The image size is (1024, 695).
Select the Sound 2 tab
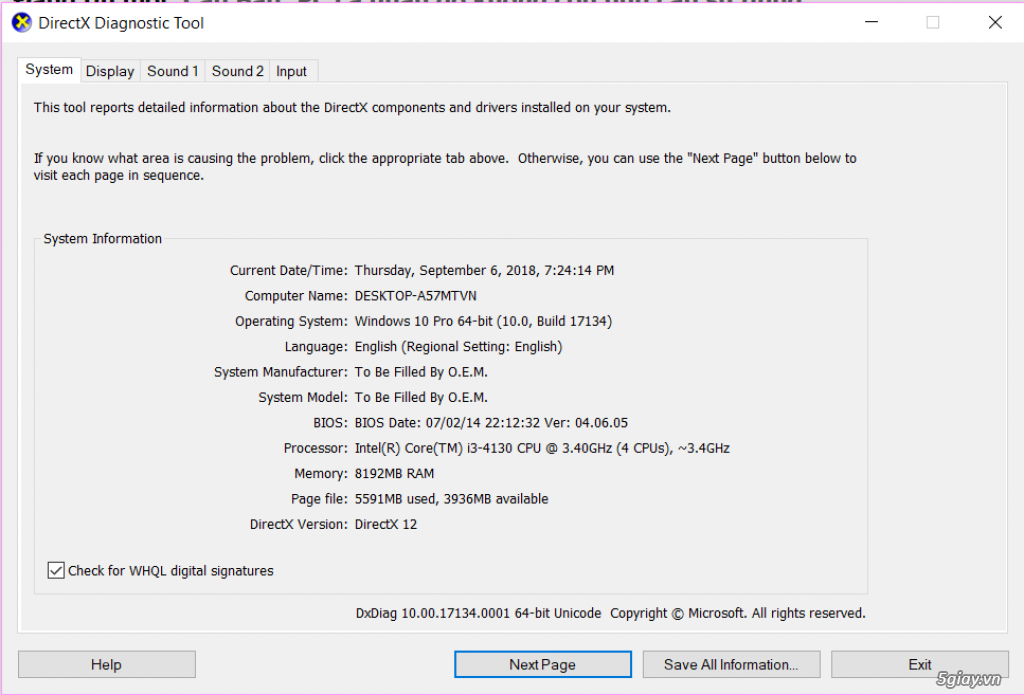(238, 71)
